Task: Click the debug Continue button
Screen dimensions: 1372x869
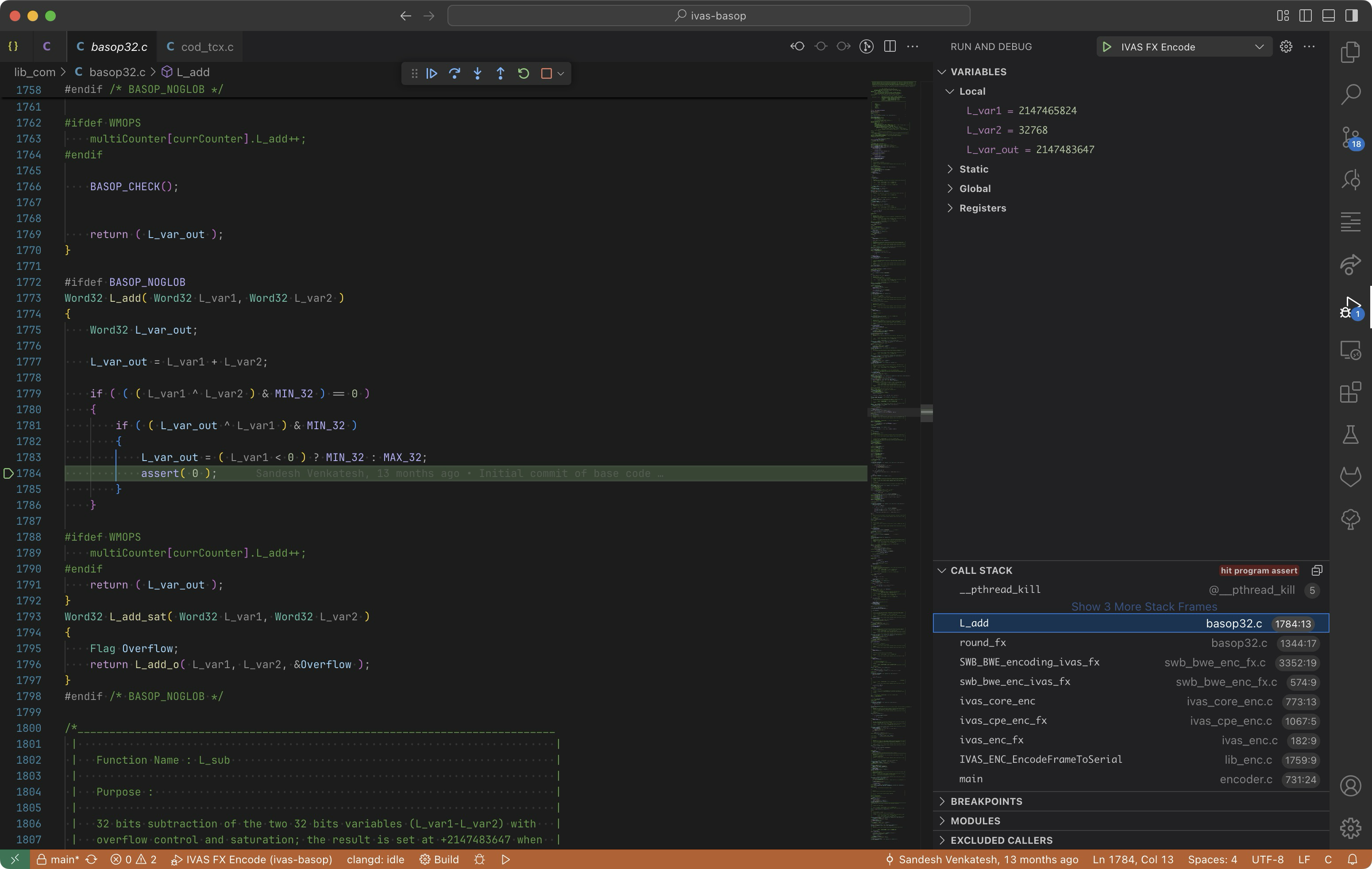Action: click(x=432, y=73)
